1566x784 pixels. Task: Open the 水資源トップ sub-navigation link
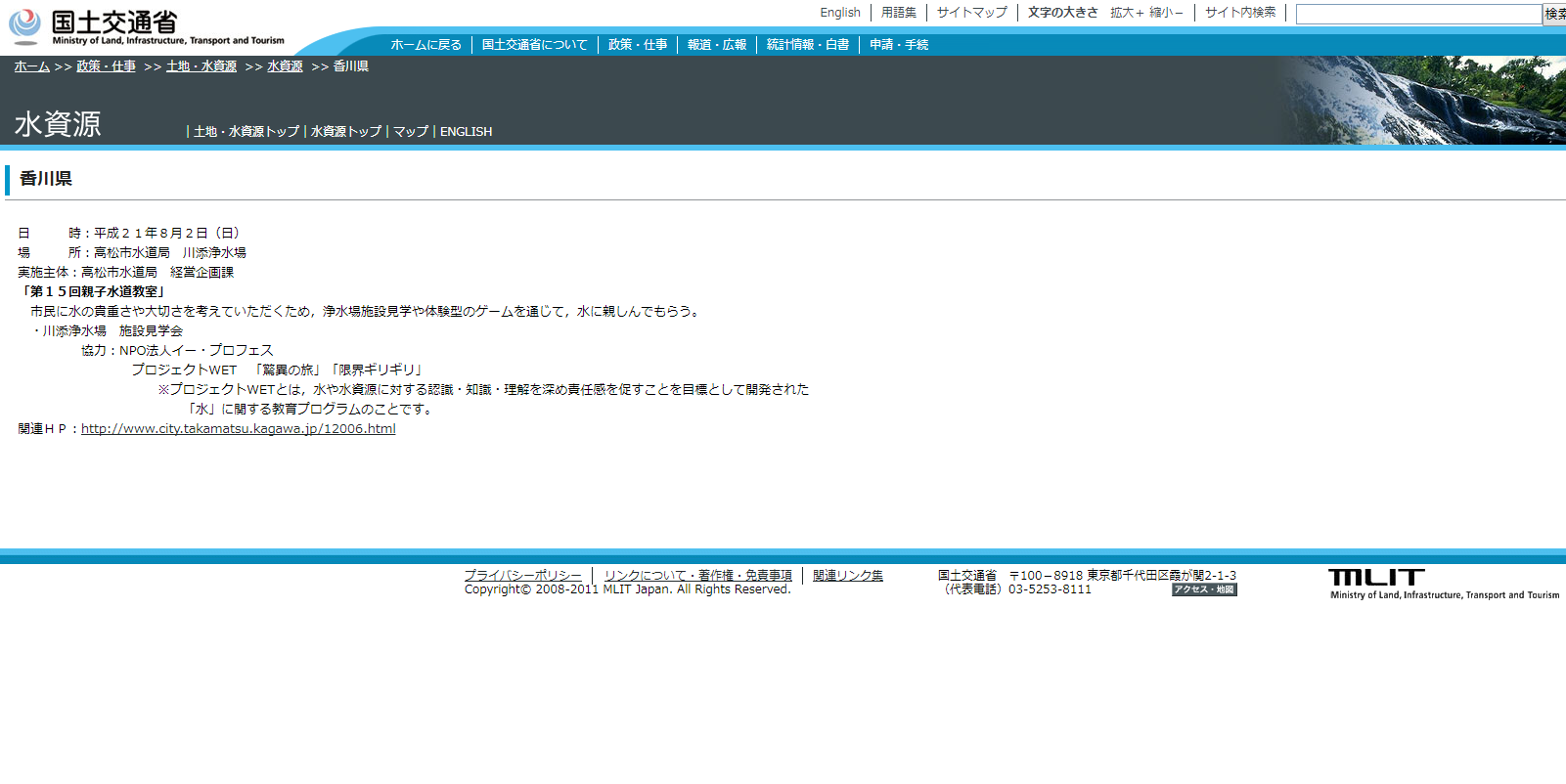pos(346,132)
